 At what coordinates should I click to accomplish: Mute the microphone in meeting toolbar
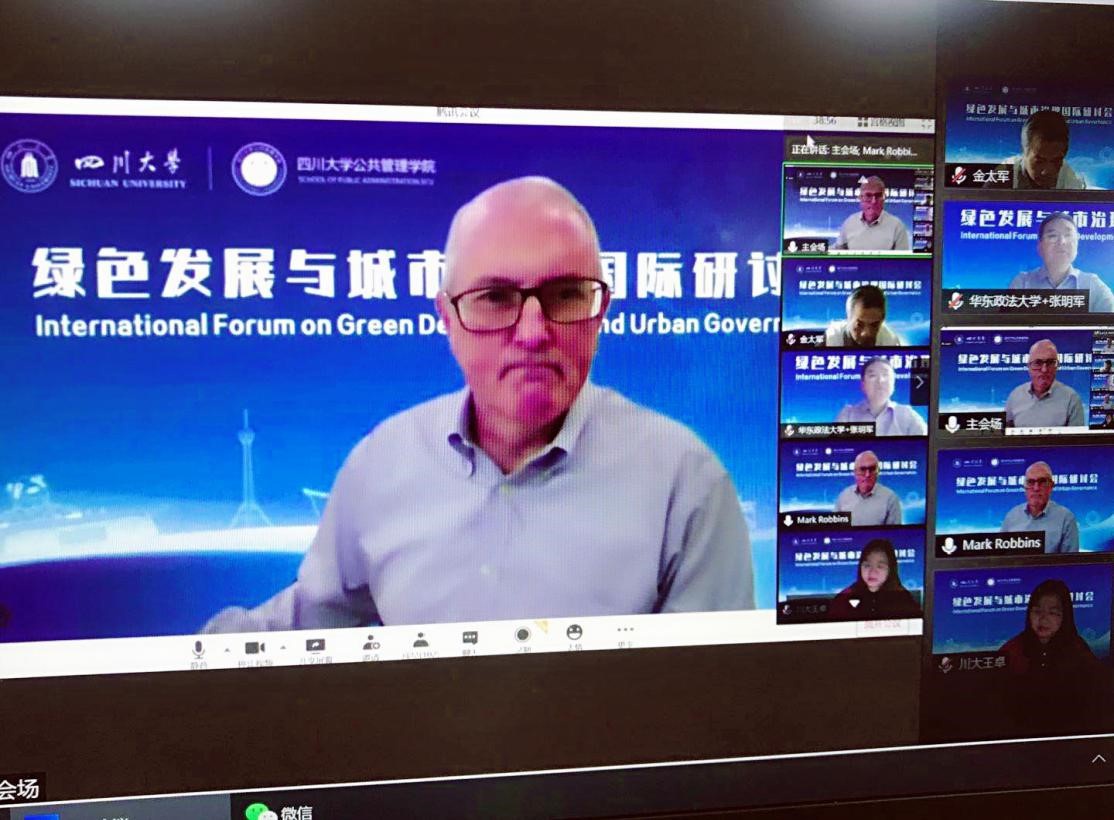click(198, 650)
